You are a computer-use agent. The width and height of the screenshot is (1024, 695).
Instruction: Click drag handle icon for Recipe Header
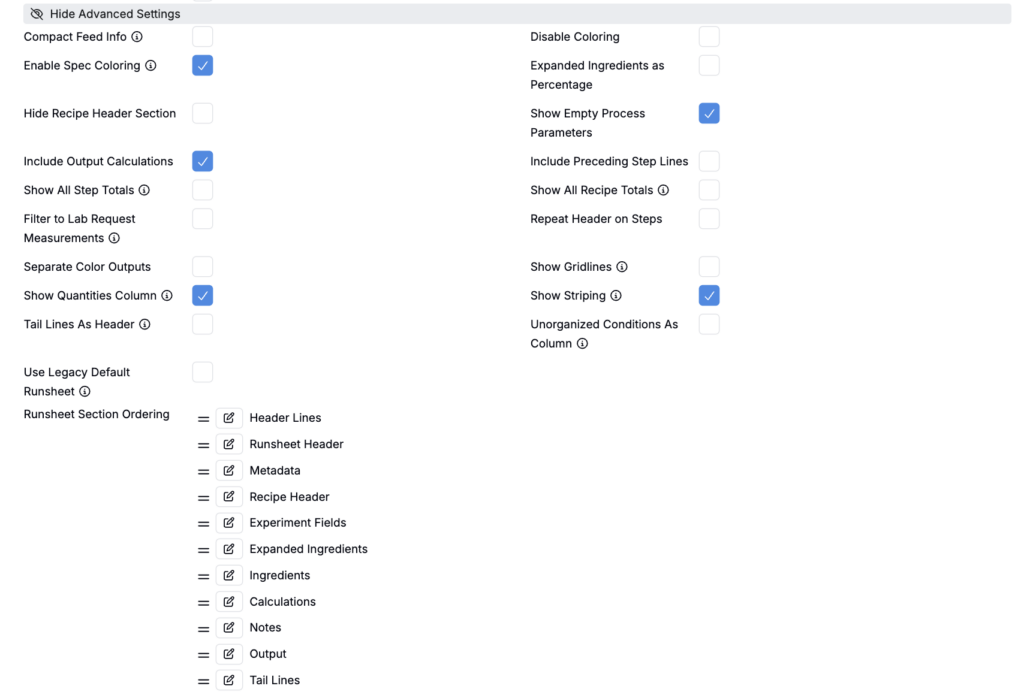pyautogui.click(x=204, y=498)
